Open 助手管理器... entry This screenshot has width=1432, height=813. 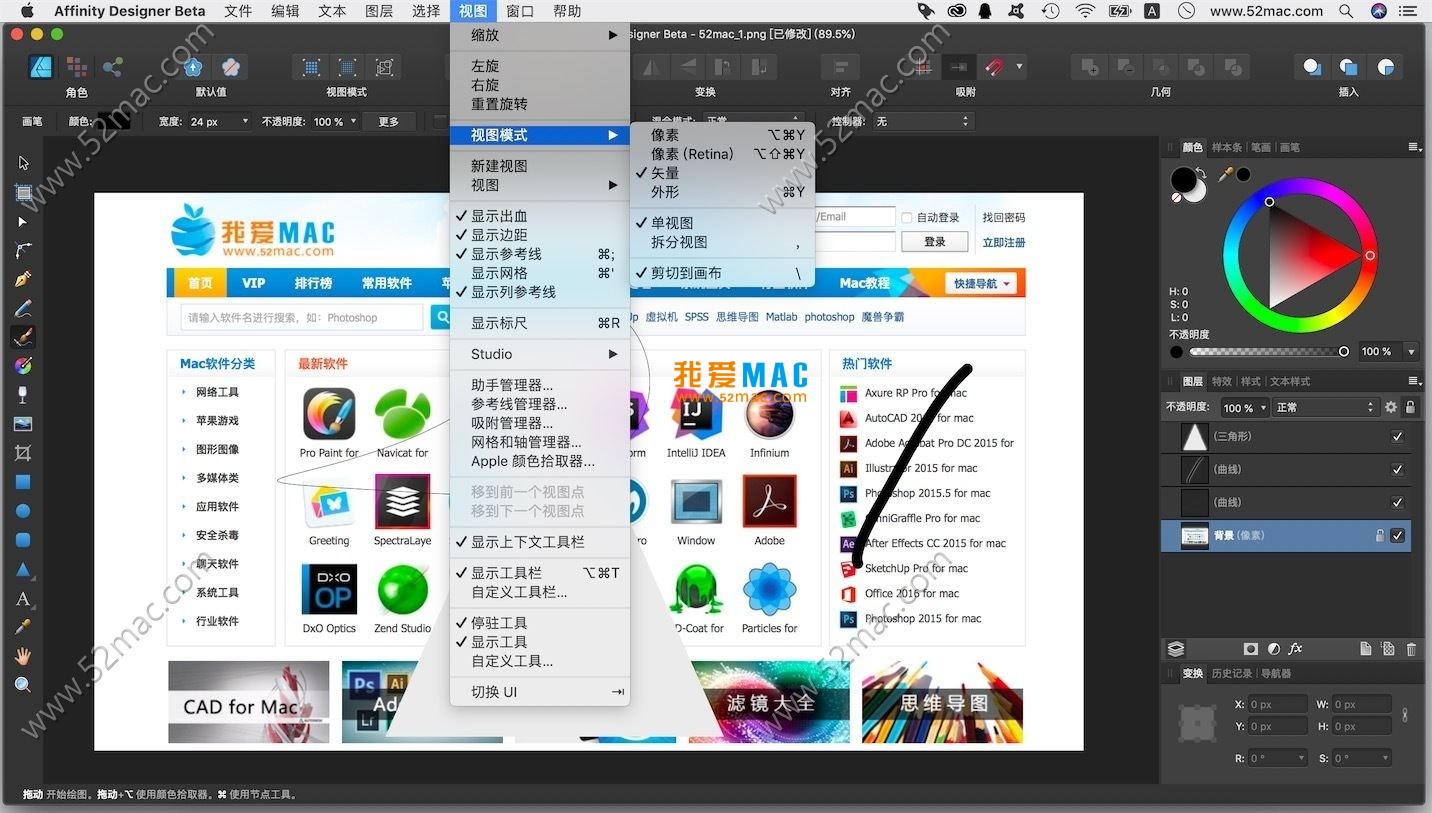tap(540, 385)
